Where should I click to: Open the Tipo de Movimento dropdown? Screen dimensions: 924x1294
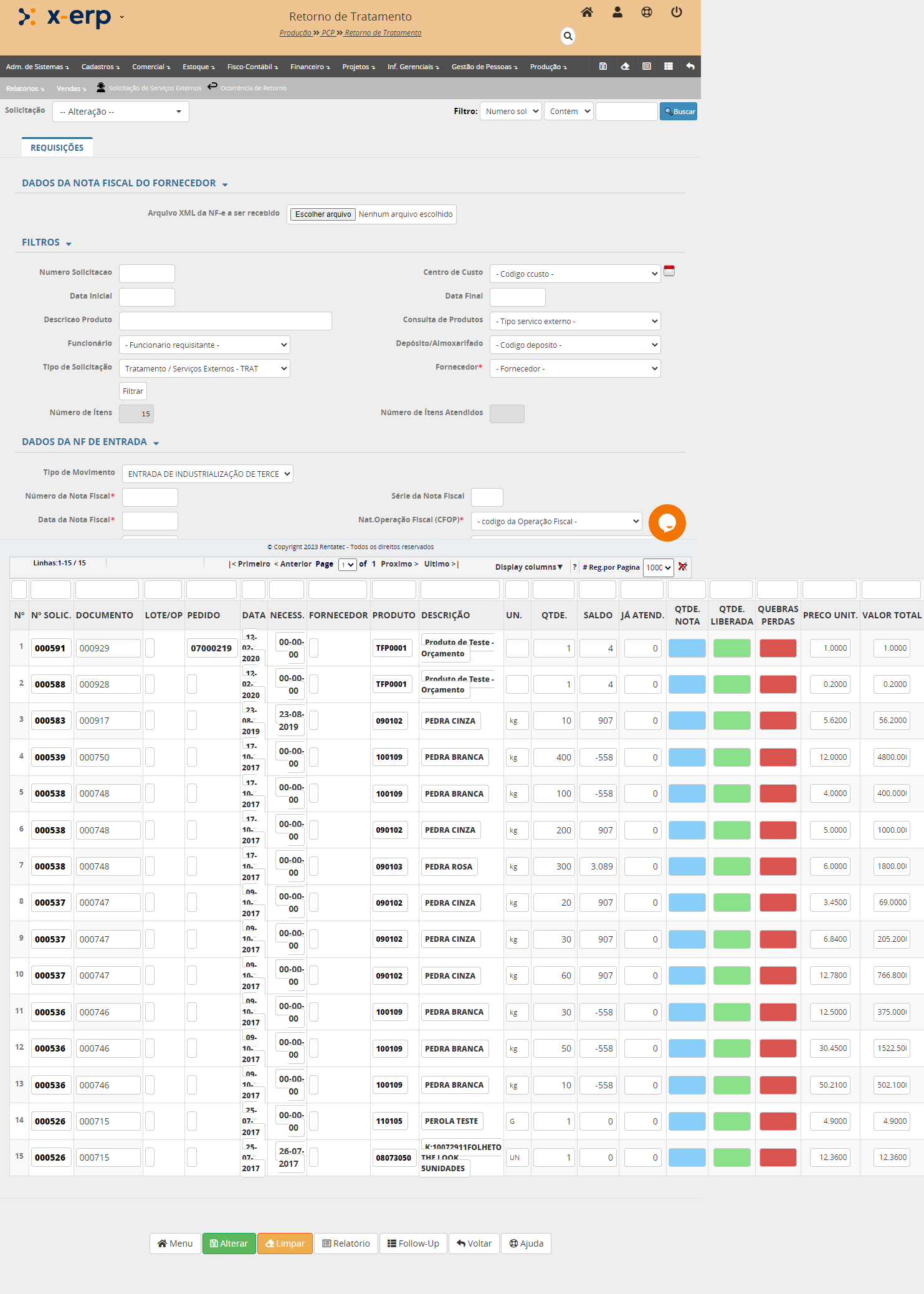pyautogui.click(x=207, y=474)
